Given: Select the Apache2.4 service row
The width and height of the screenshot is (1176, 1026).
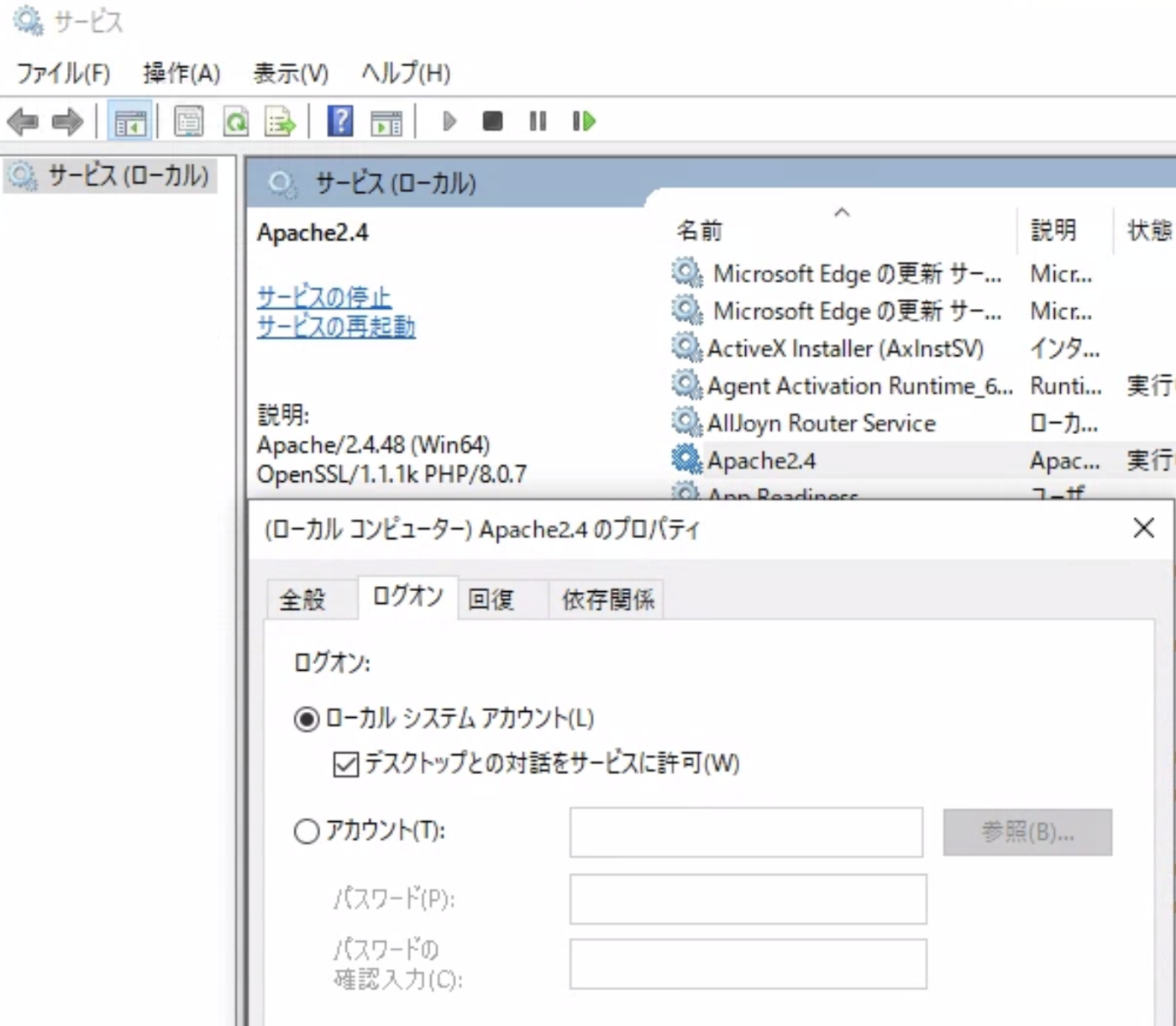Looking at the screenshot, I should pyautogui.click(x=923, y=460).
